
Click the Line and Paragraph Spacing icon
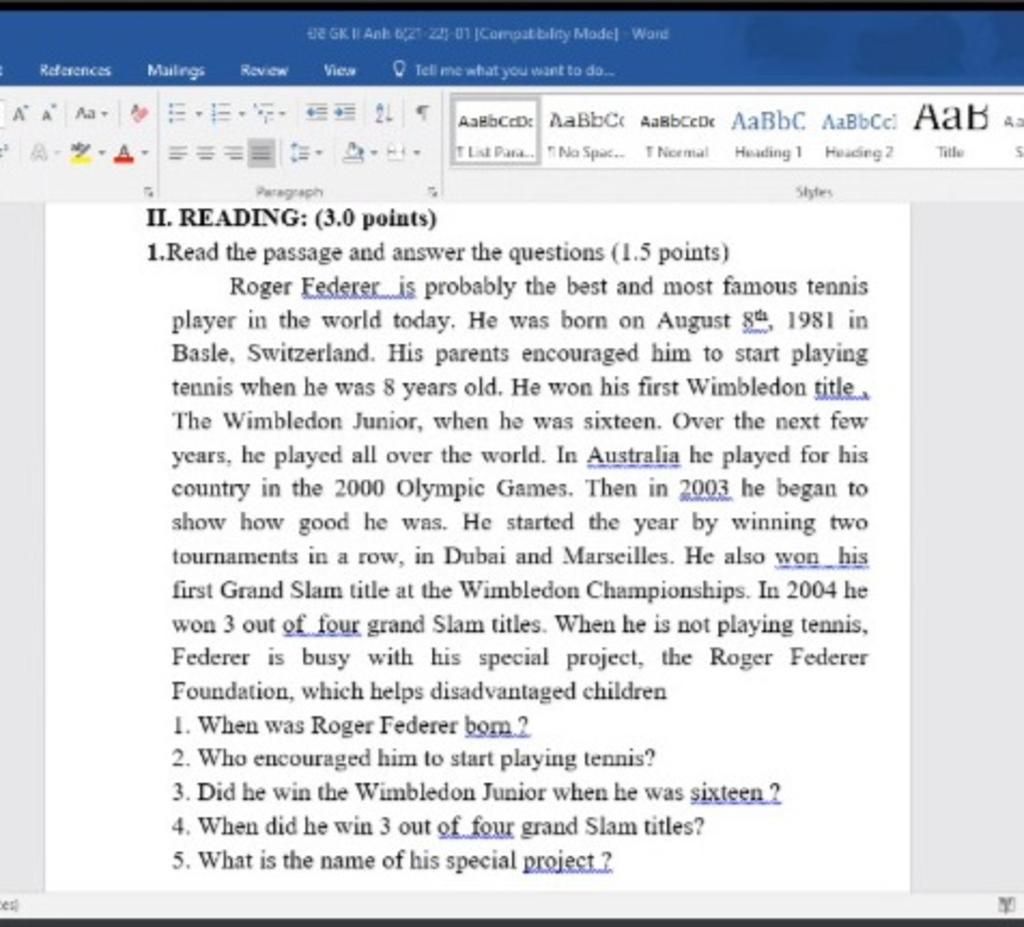(300, 154)
